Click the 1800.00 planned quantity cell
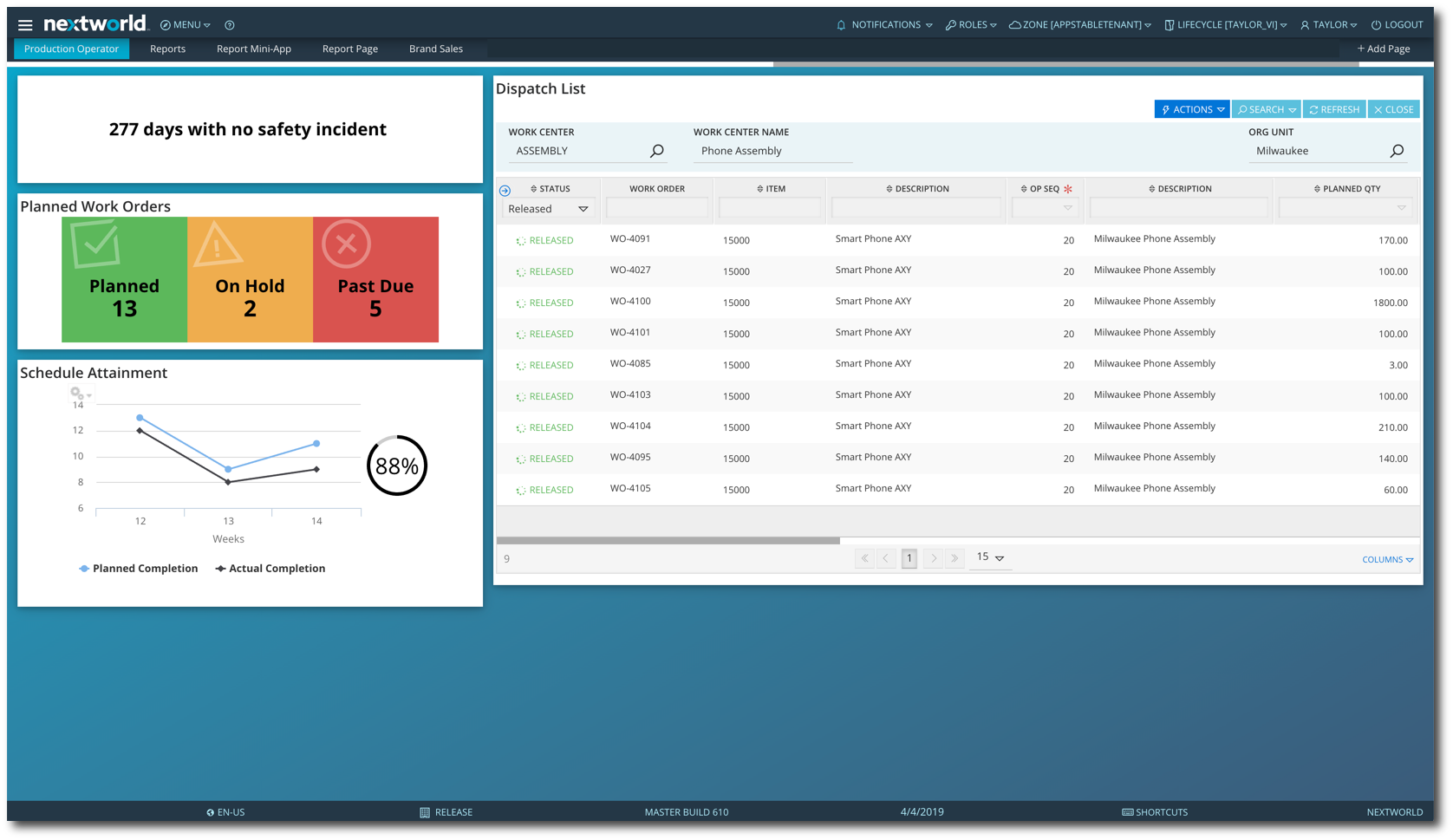 coord(1391,303)
